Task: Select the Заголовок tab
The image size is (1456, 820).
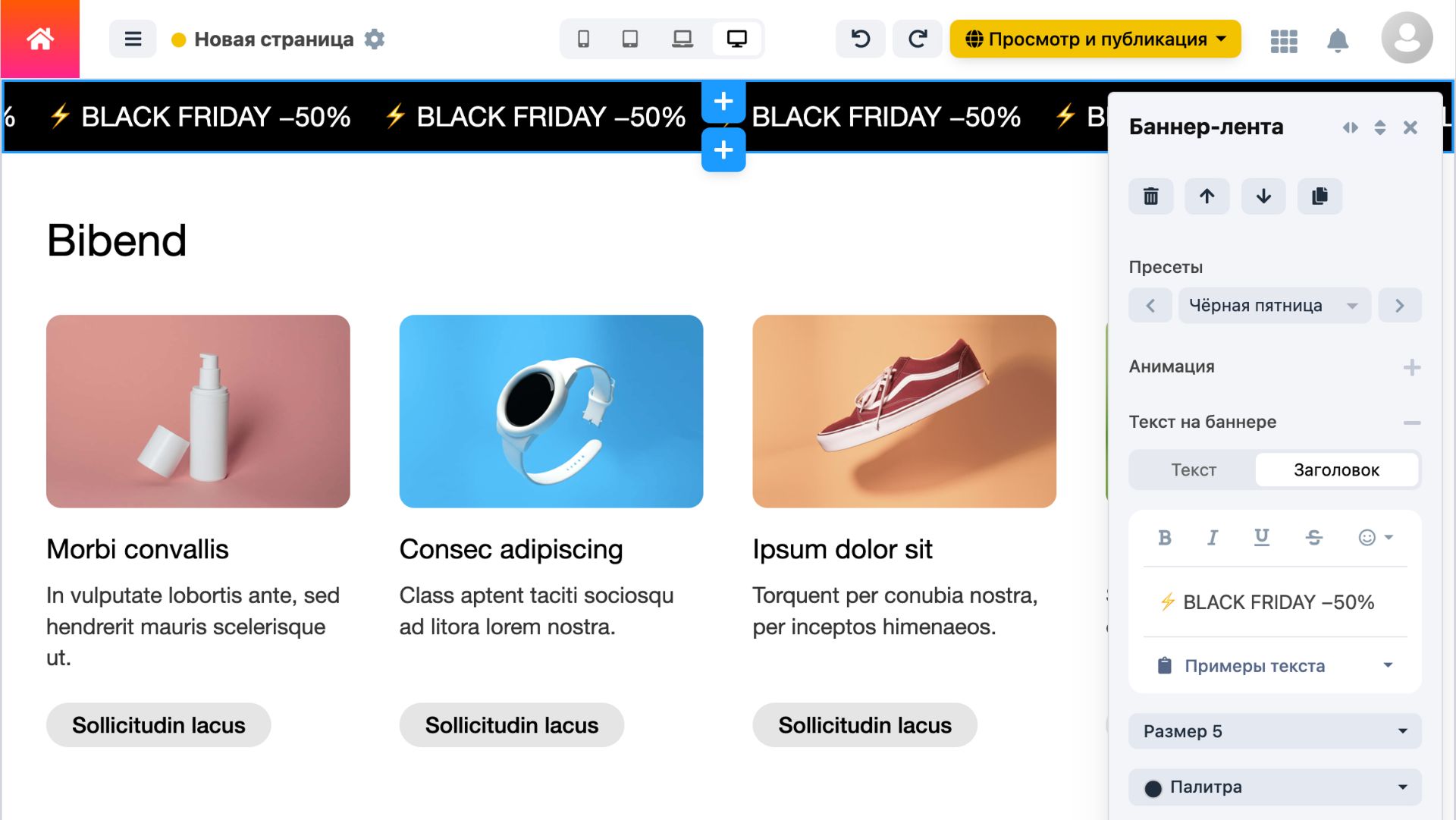Action: [x=1336, y=470]
